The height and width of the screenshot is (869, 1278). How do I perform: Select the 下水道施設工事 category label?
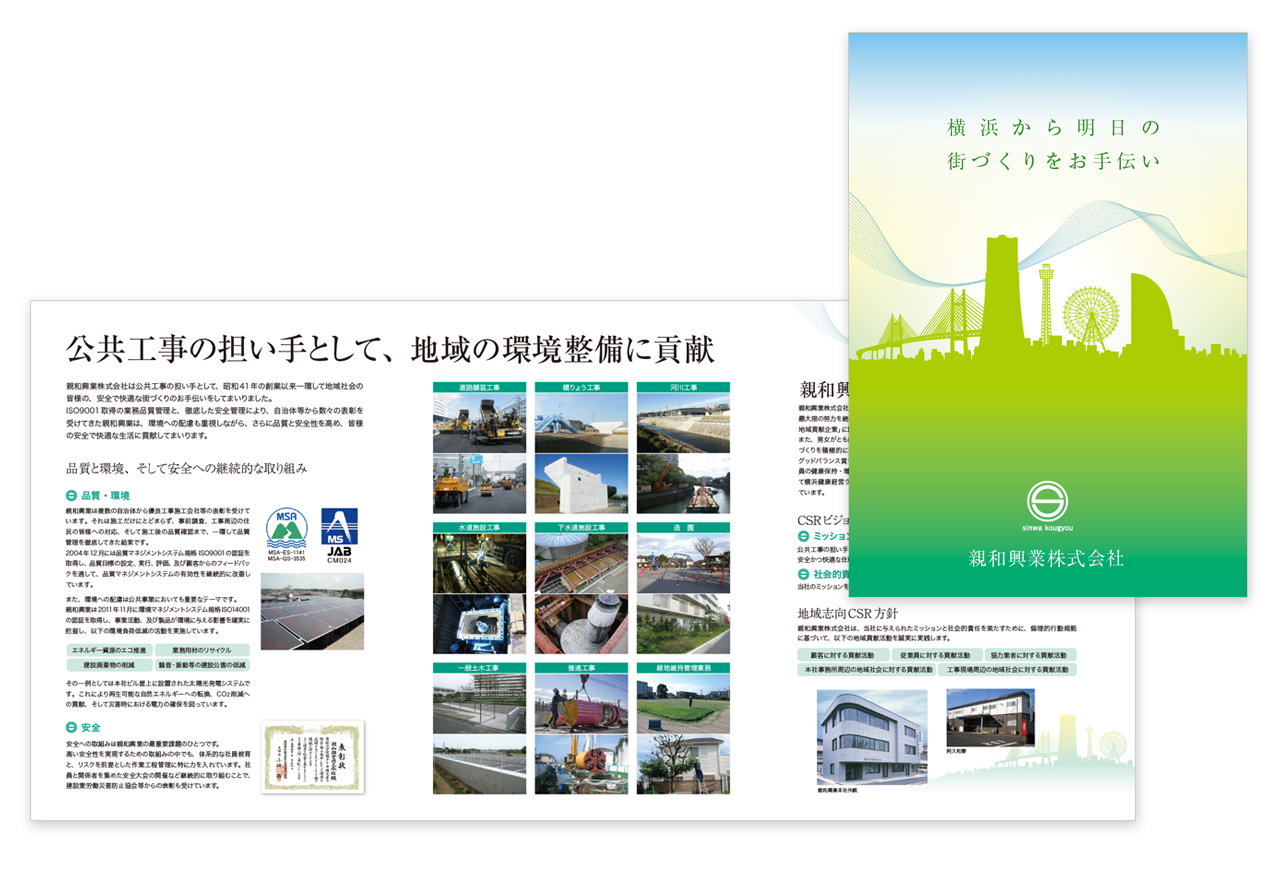(x=581, y=526)
